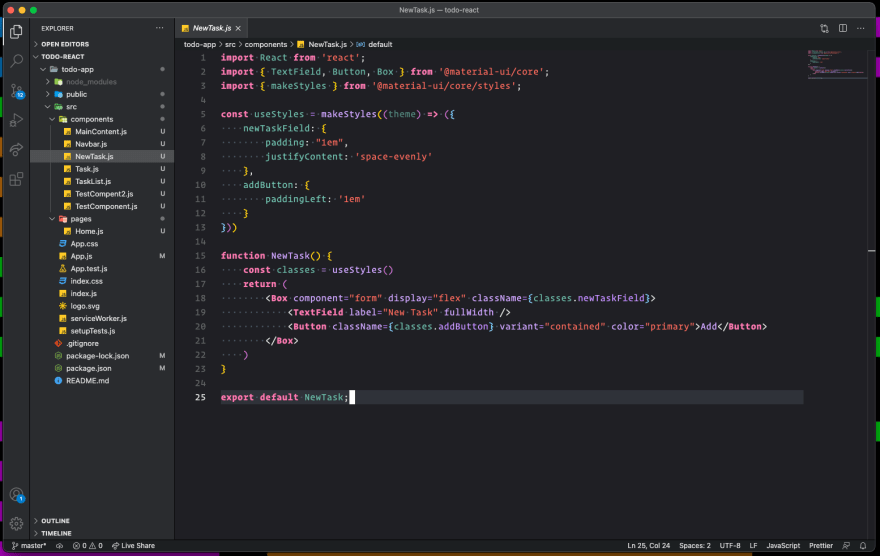880x556 pixels.
Task: Click default symbol in the breadcrumb
Action: click(x=374, y=44)
